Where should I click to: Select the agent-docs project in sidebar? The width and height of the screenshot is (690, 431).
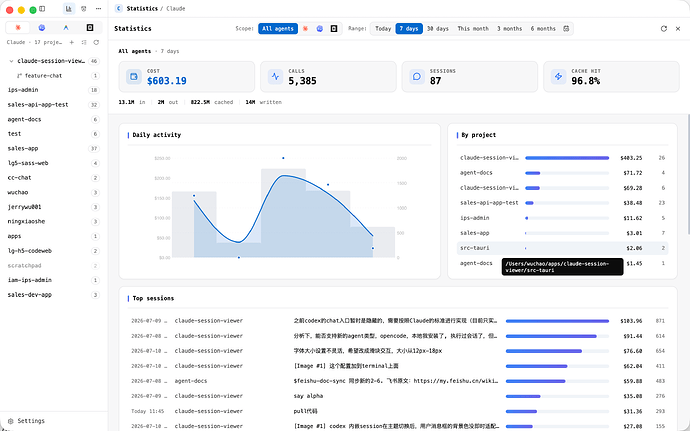click(54, 119)
